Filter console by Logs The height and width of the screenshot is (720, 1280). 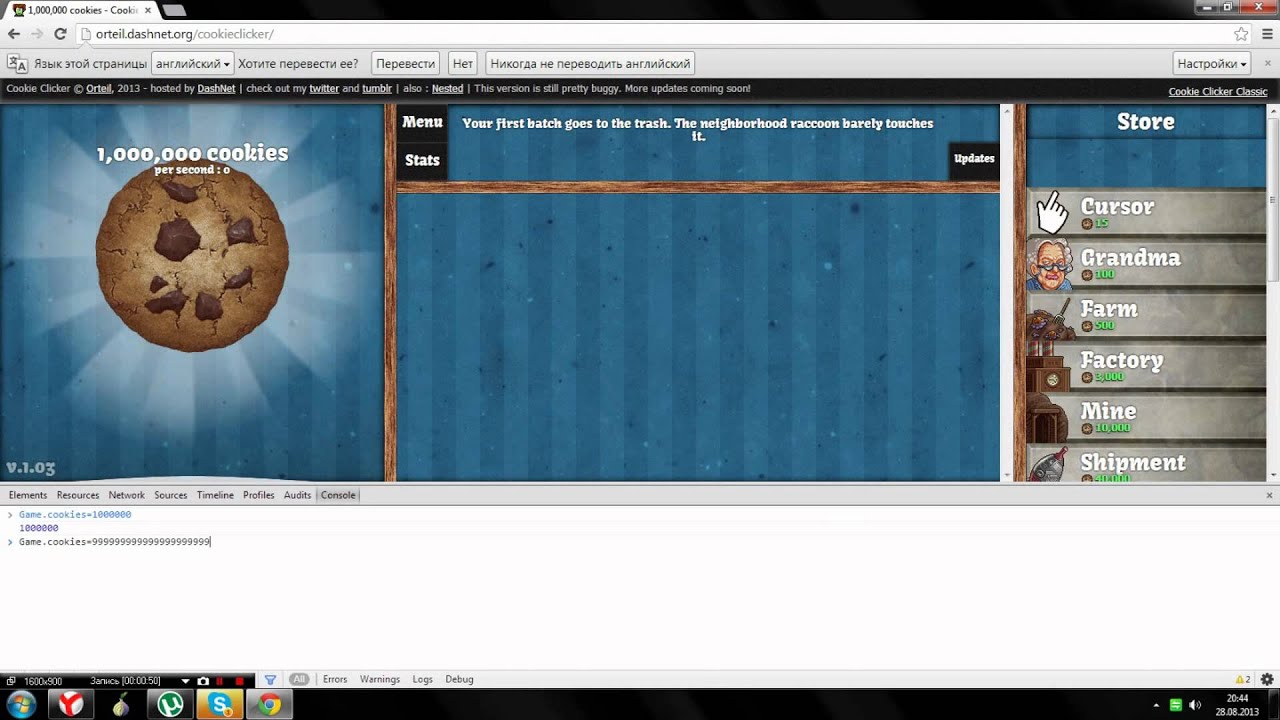coord(423,679)
